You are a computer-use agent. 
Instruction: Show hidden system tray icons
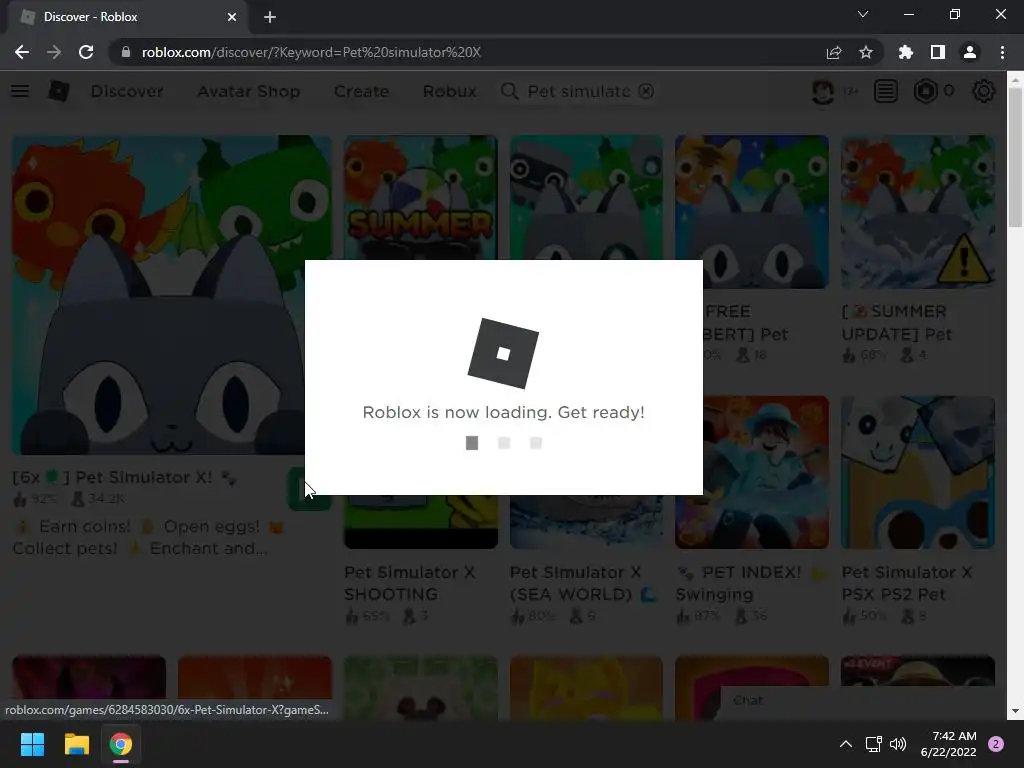(845, 744)
